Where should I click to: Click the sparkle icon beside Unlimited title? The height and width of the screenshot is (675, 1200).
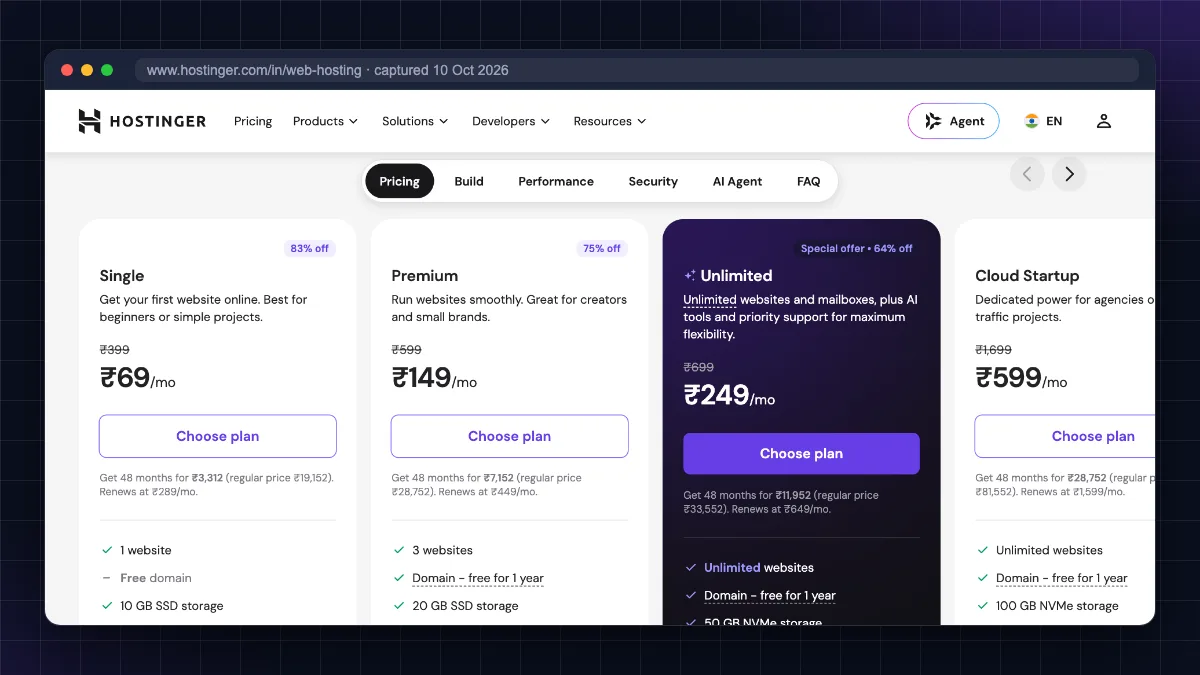point(690,276)
